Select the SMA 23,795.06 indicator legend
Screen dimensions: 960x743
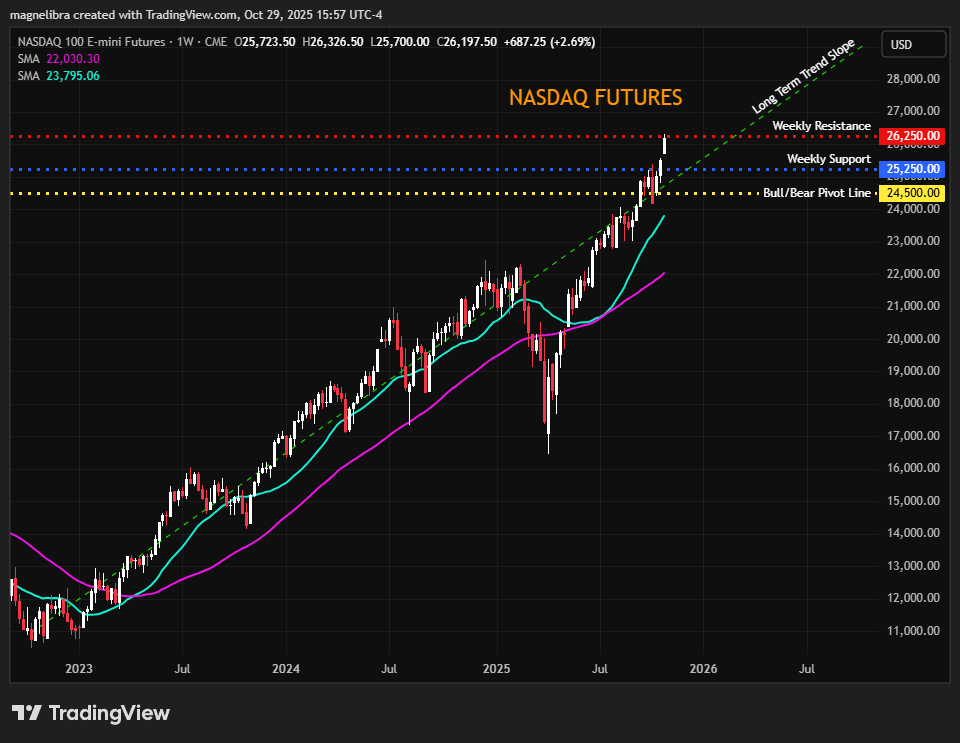coord(59,76)
